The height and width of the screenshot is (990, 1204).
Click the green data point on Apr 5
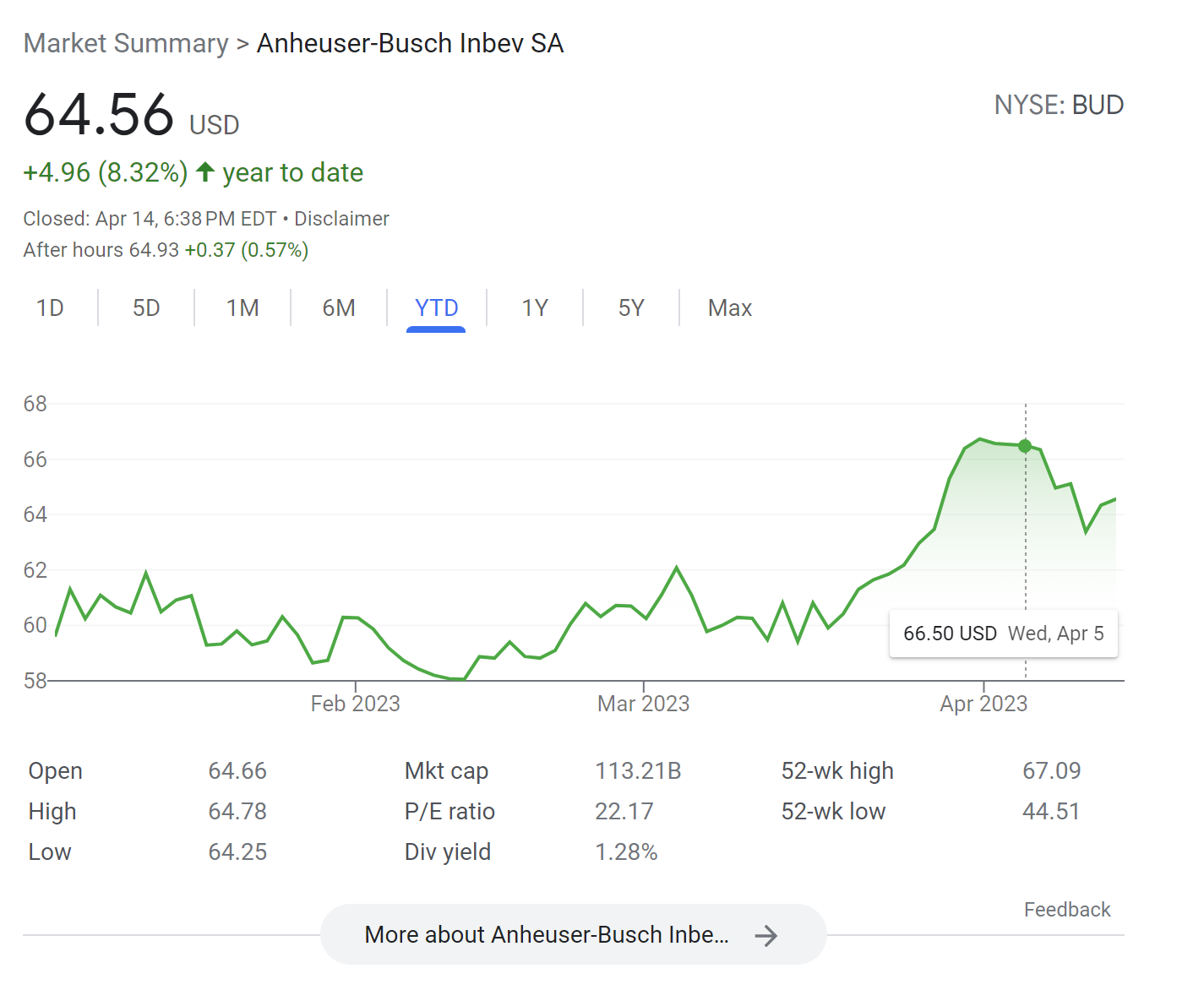1025,446
